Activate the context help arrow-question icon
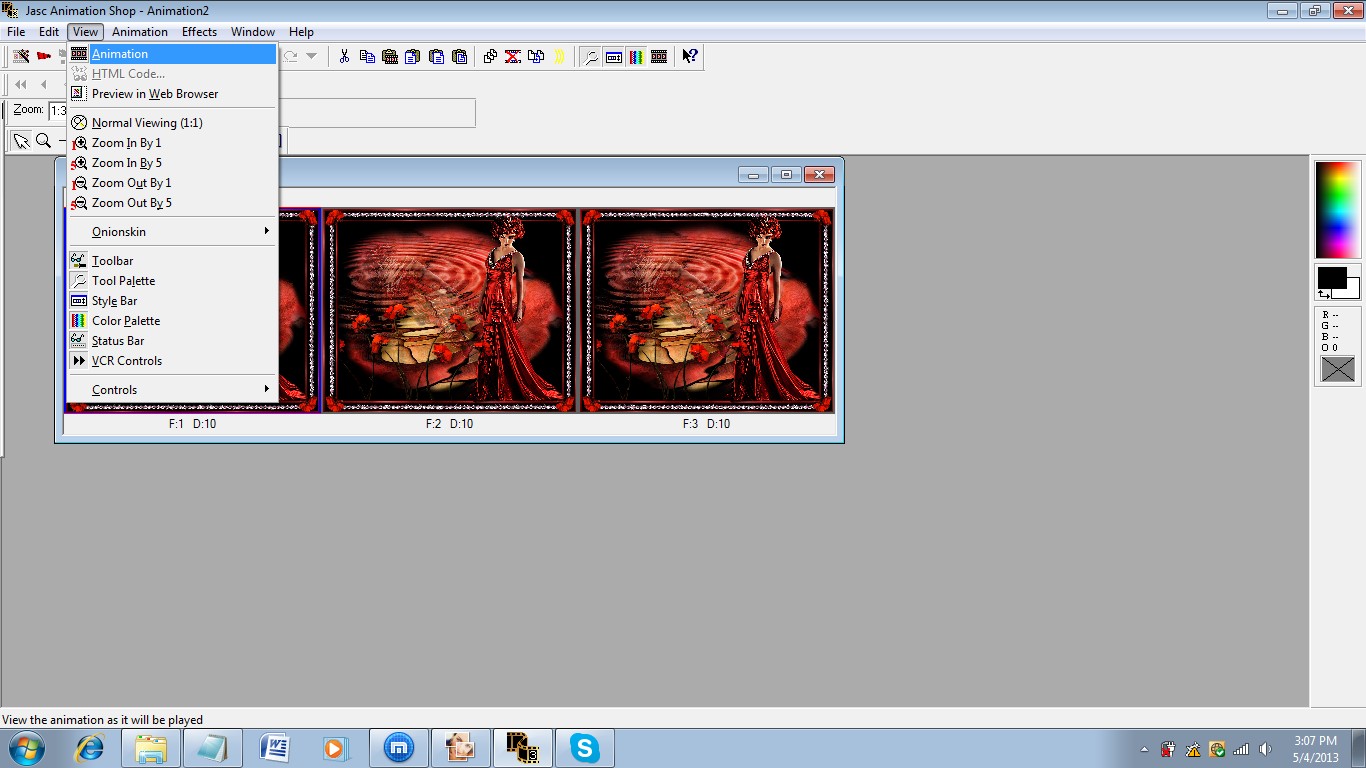The image size is (1366, 768). click(x=689, y=56)
